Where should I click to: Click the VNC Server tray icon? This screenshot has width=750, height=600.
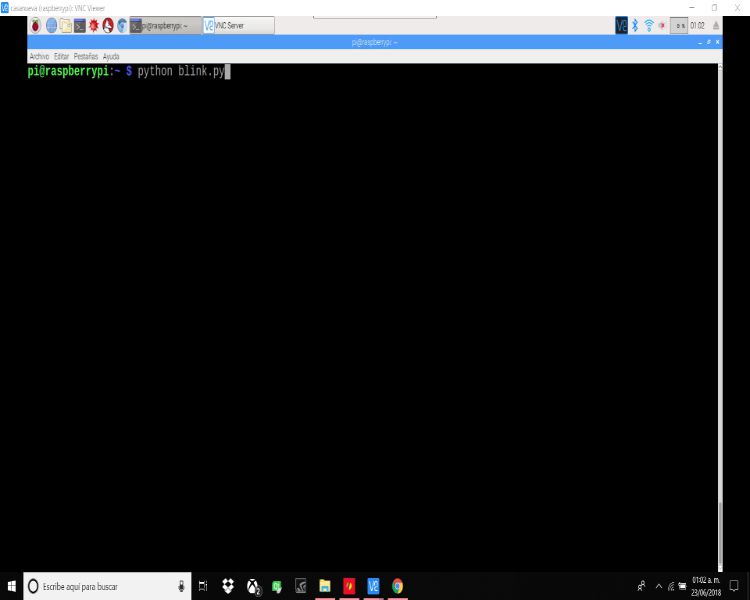[x=622, y=26]
